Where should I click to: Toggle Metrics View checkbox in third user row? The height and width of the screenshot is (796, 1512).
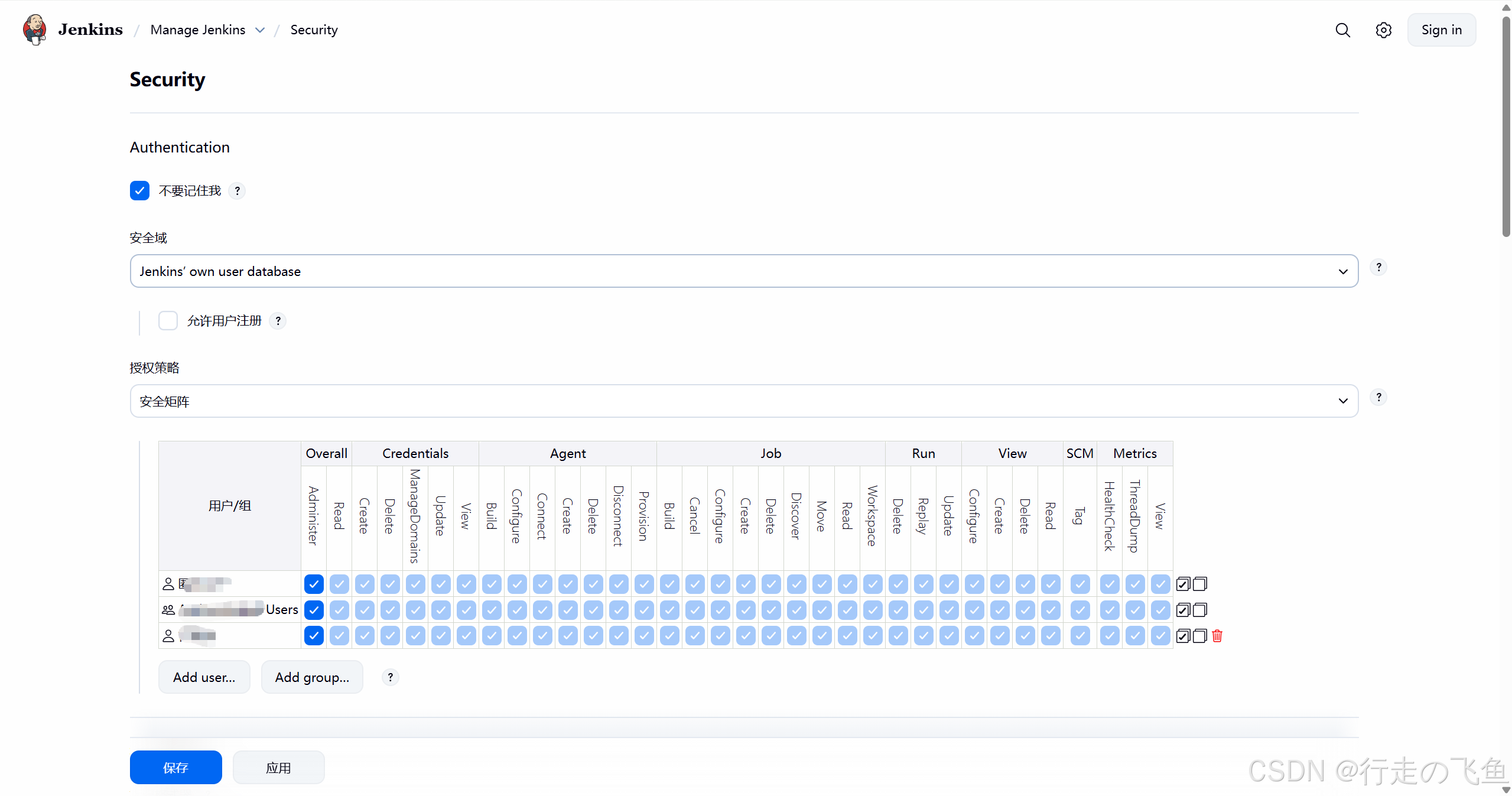coord(1160,636)
